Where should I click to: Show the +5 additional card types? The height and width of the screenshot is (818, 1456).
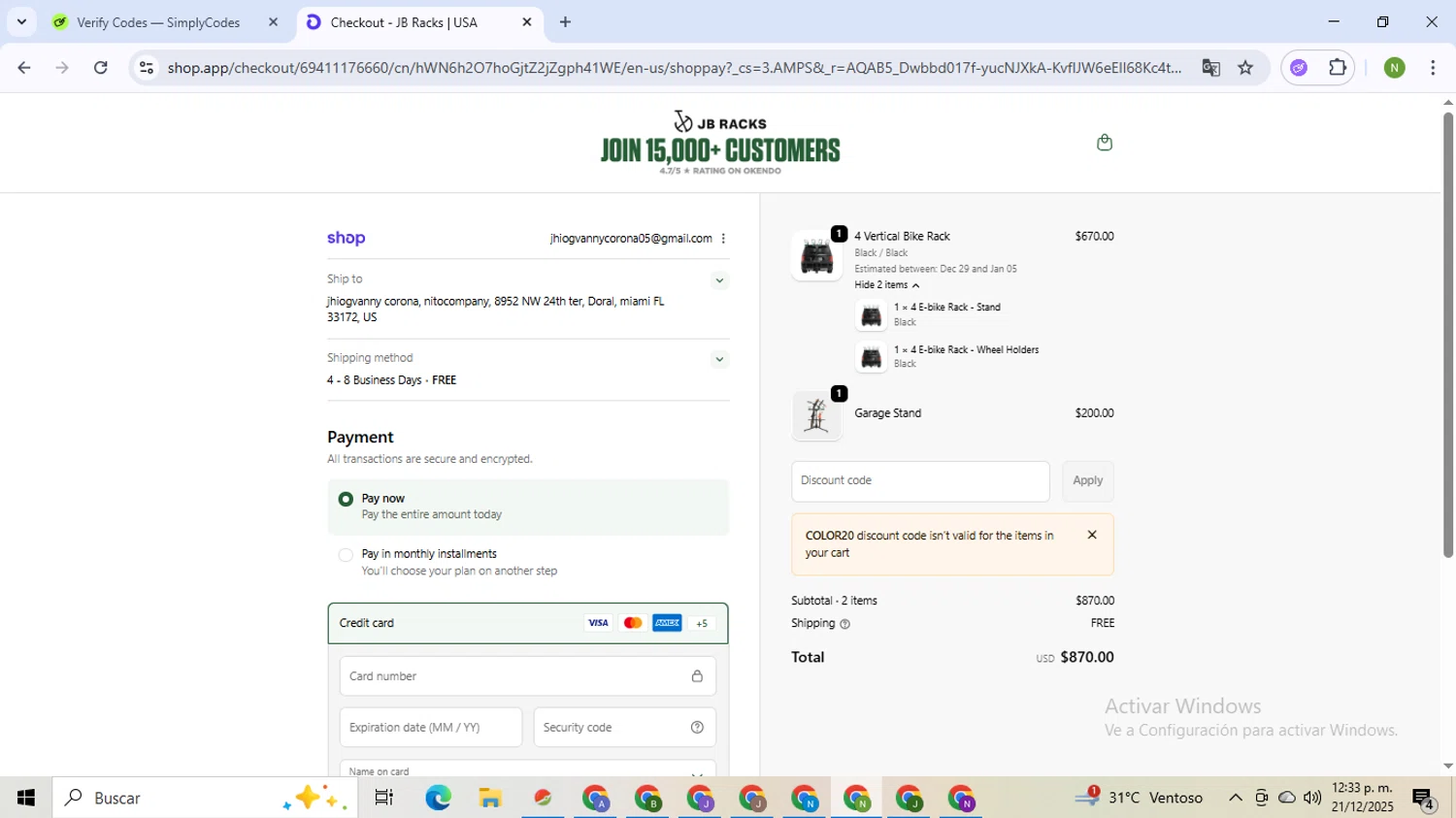pyautogui.click(x=702, y=623)
